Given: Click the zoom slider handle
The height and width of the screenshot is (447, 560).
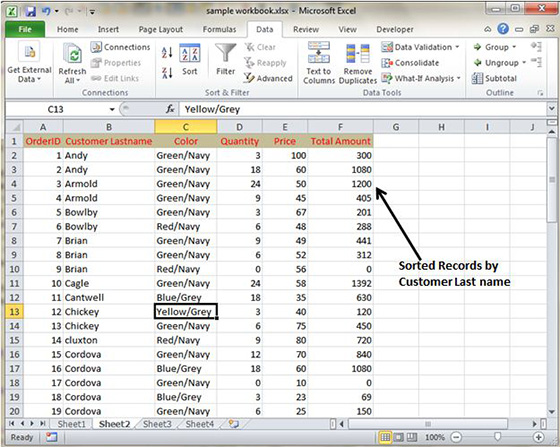Looking at the screenshot, I should point(497,437).
